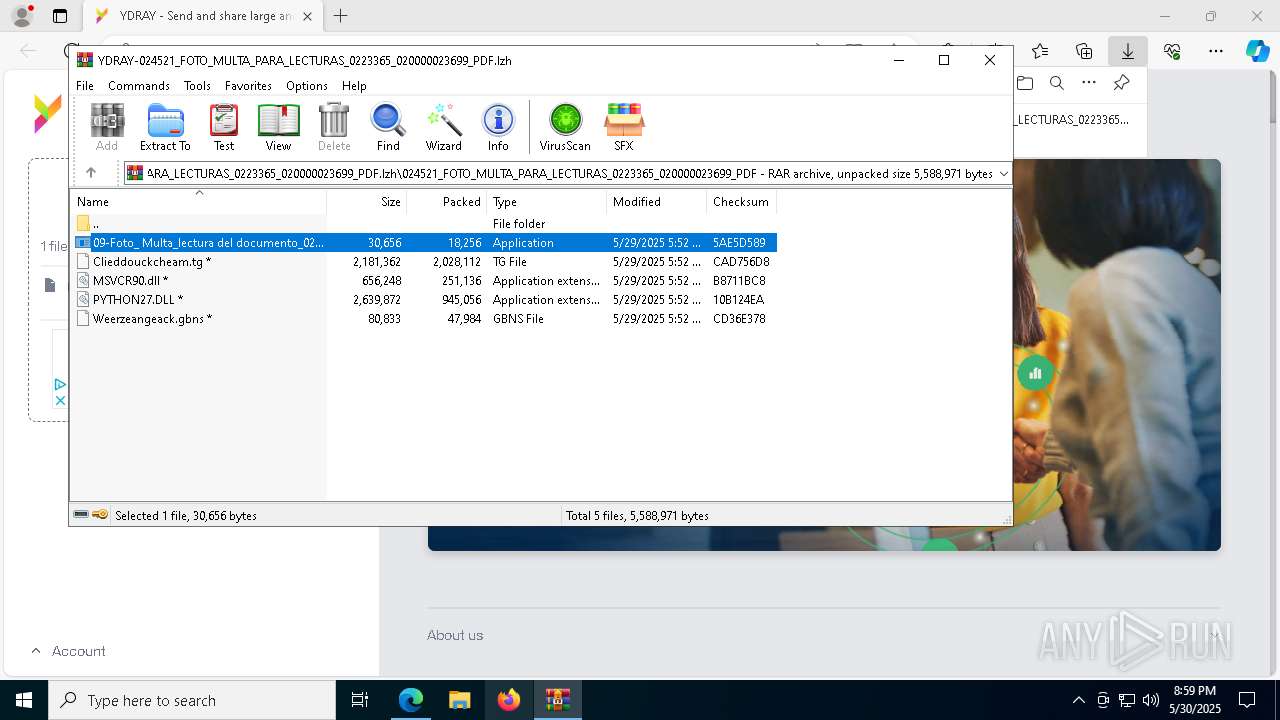Sort files by Modified column
This screenshot has height=720, width=1280.
point(657,202)
